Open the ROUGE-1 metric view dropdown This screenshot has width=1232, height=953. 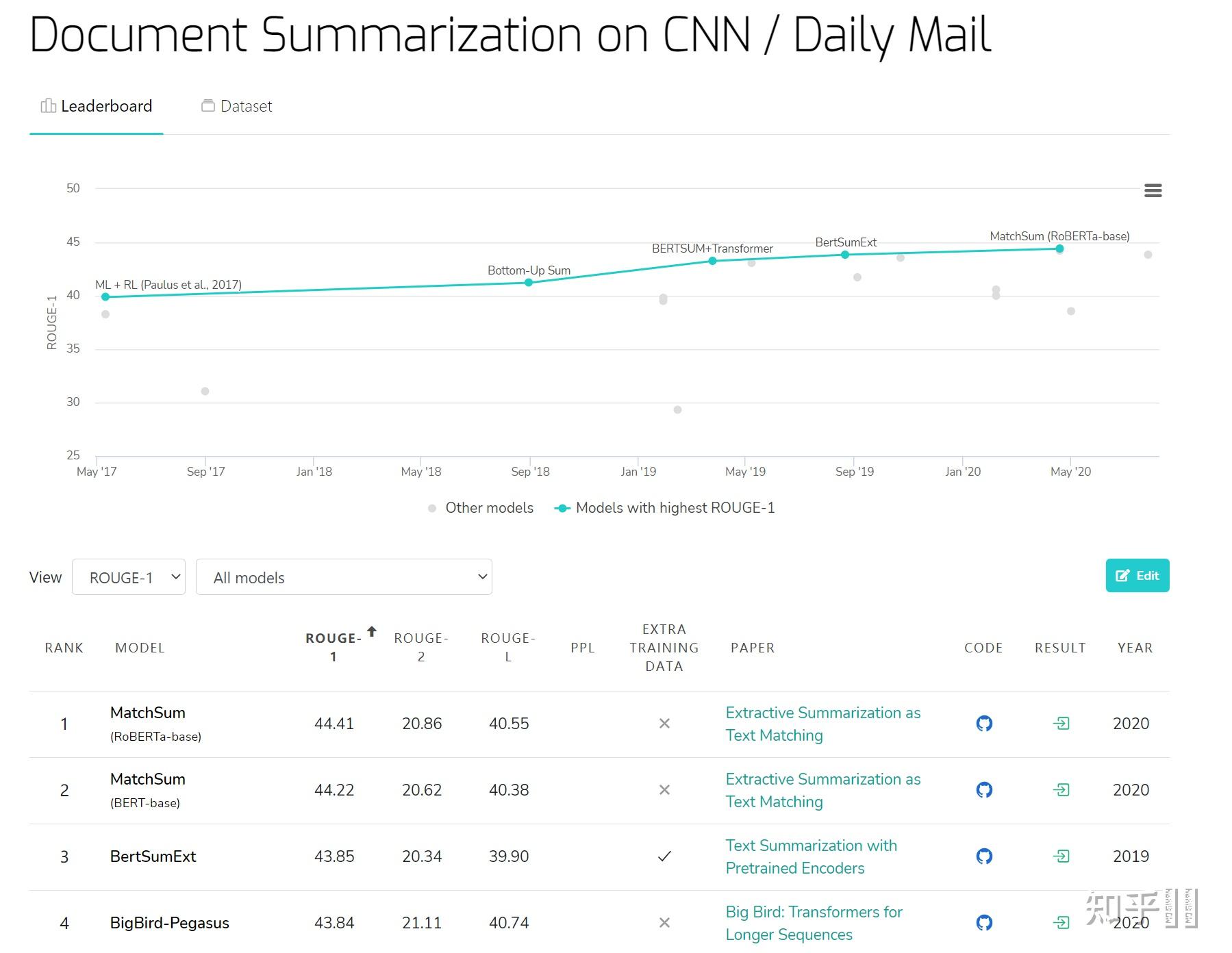(129, 577)
